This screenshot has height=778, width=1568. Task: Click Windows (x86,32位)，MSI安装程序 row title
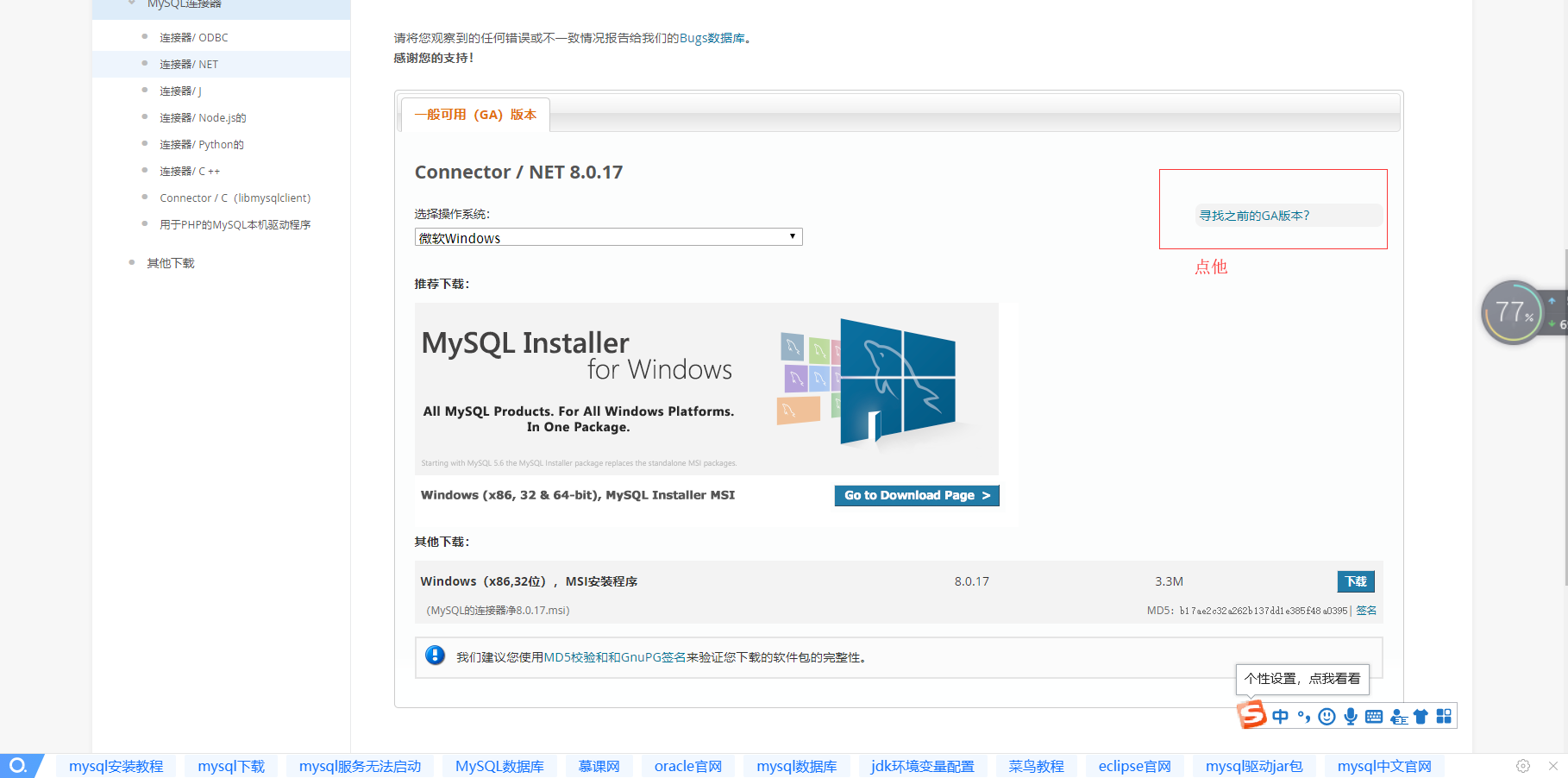(529, 581)
